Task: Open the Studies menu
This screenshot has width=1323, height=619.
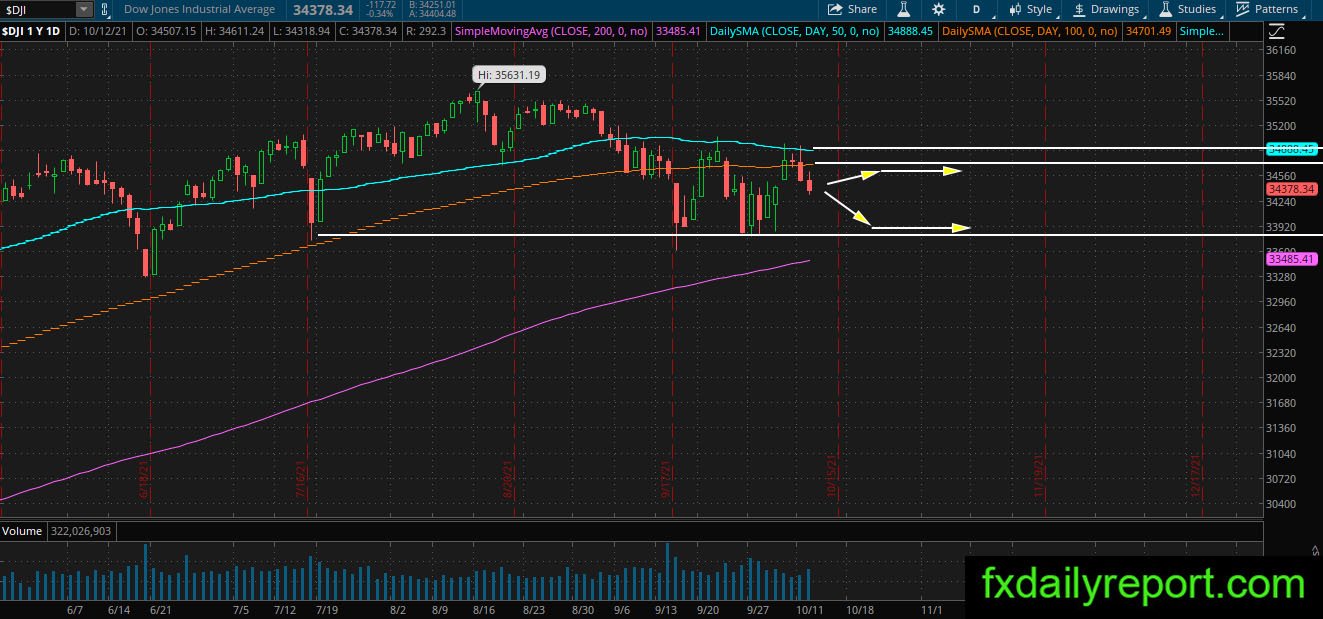Action: (x=1188, y=9)
